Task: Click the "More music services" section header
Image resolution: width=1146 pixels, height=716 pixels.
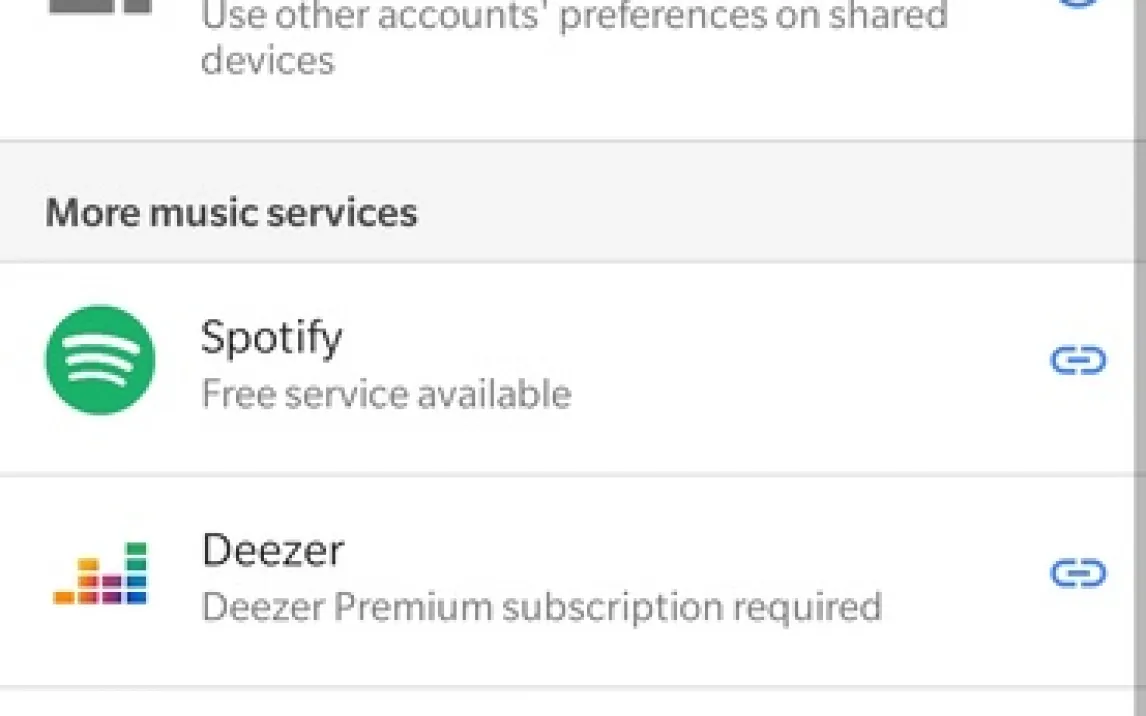Action: (231, 213)
